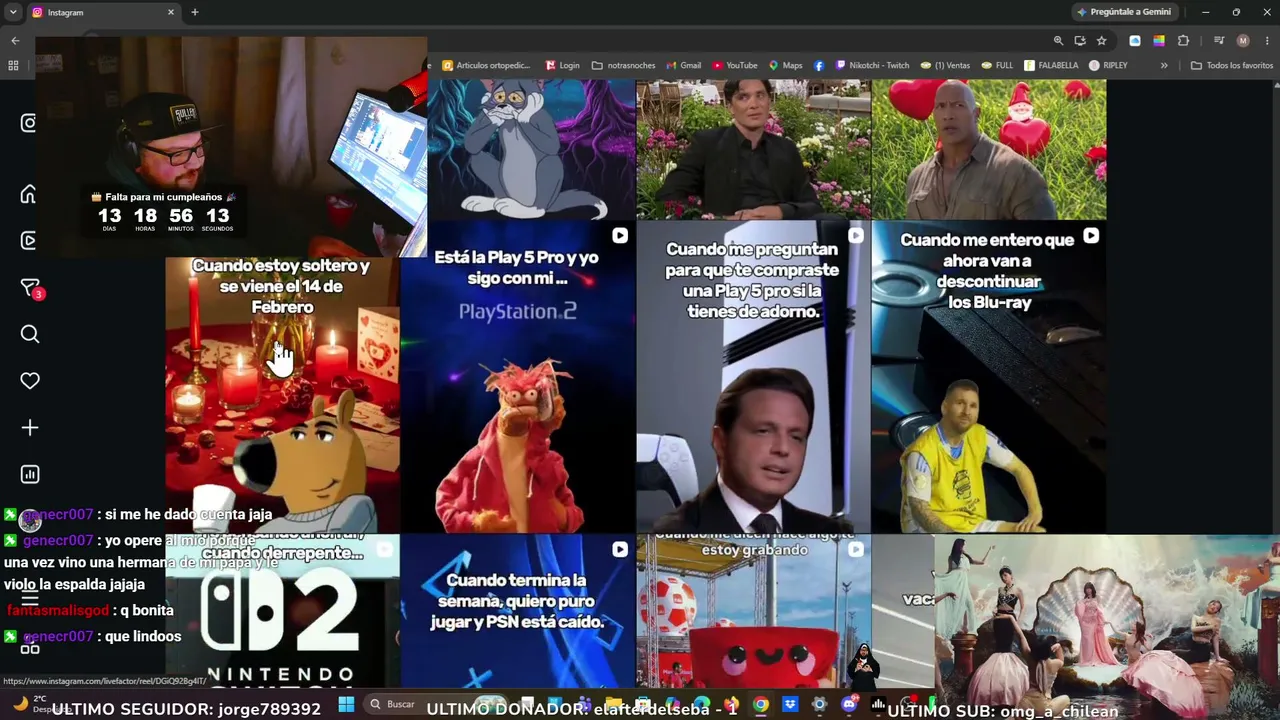Open the reel with man in black shirt
Image resolution: width=1280 pixels, height=720 pixels.
pyautogui.click(x=753, y=150)
